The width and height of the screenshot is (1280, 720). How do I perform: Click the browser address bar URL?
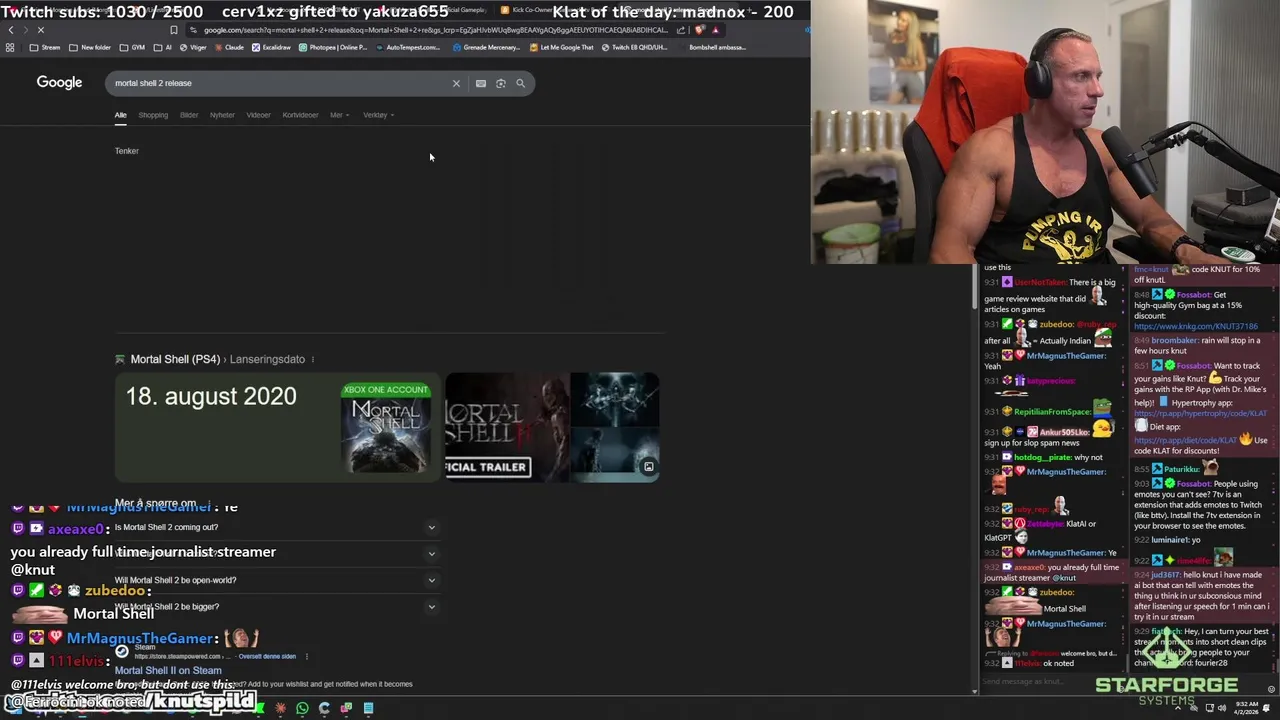[435, 30]
